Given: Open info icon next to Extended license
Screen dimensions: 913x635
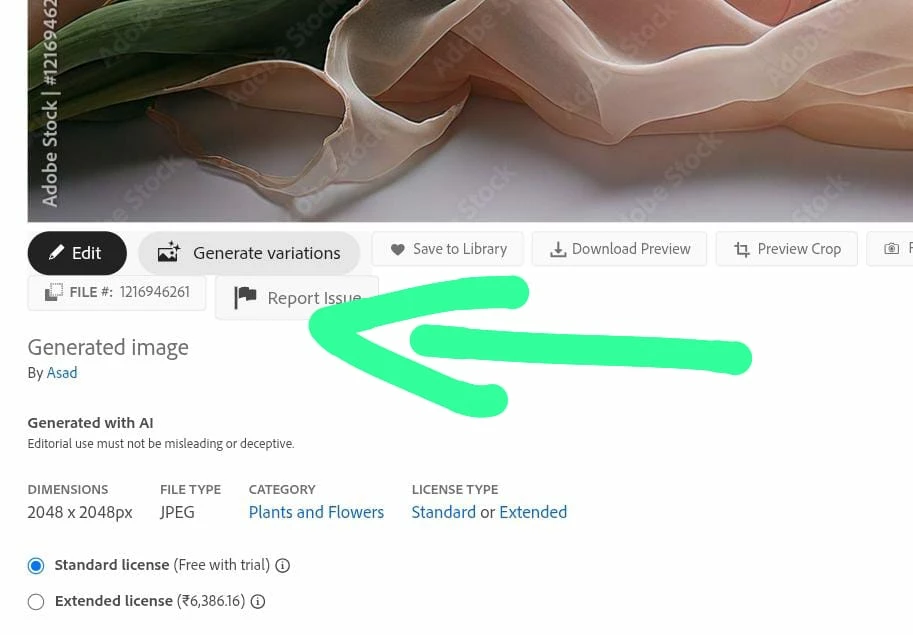Looking at the screenshot, I should [x=257, y=601].
